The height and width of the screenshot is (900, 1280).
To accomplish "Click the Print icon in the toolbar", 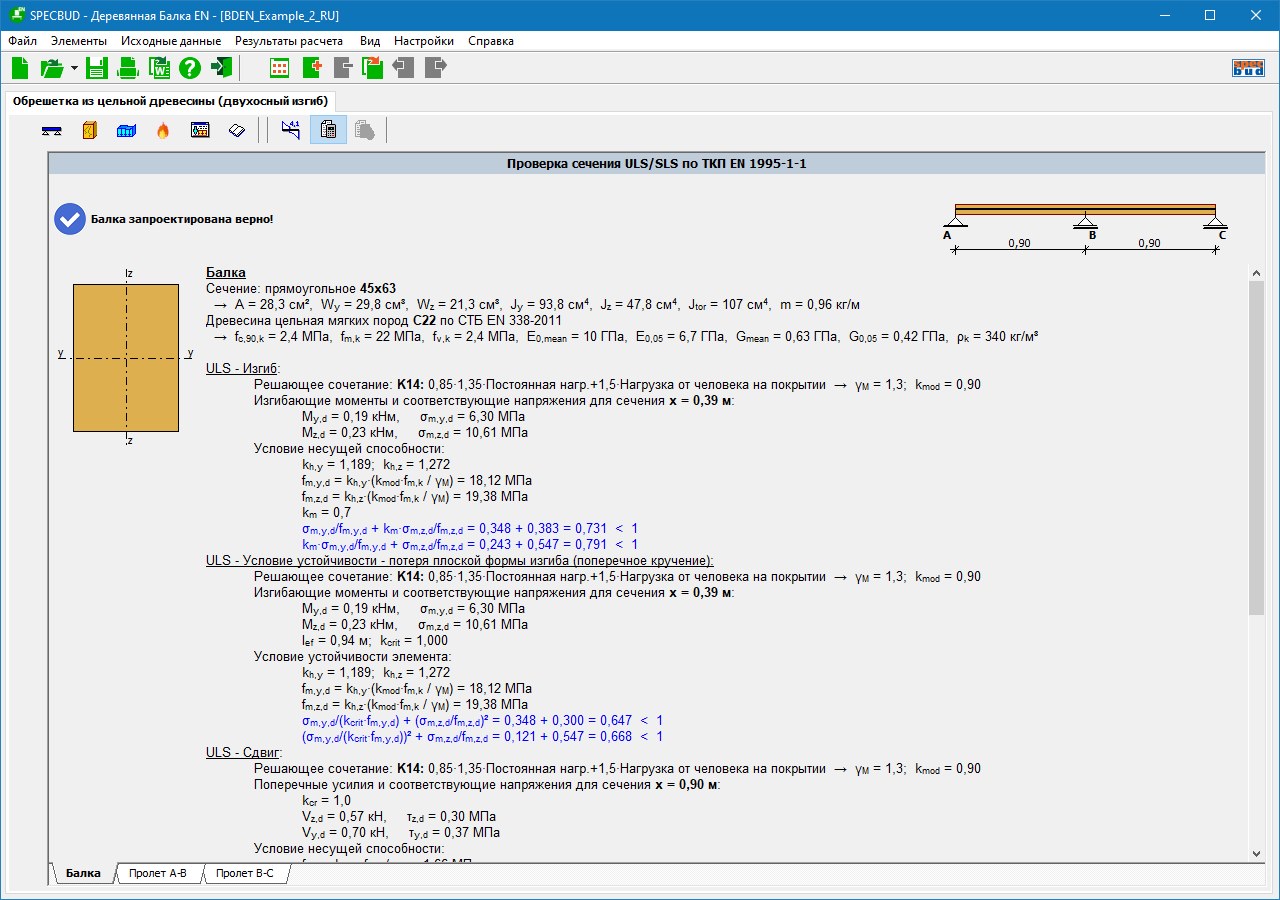I will [128, 68].
